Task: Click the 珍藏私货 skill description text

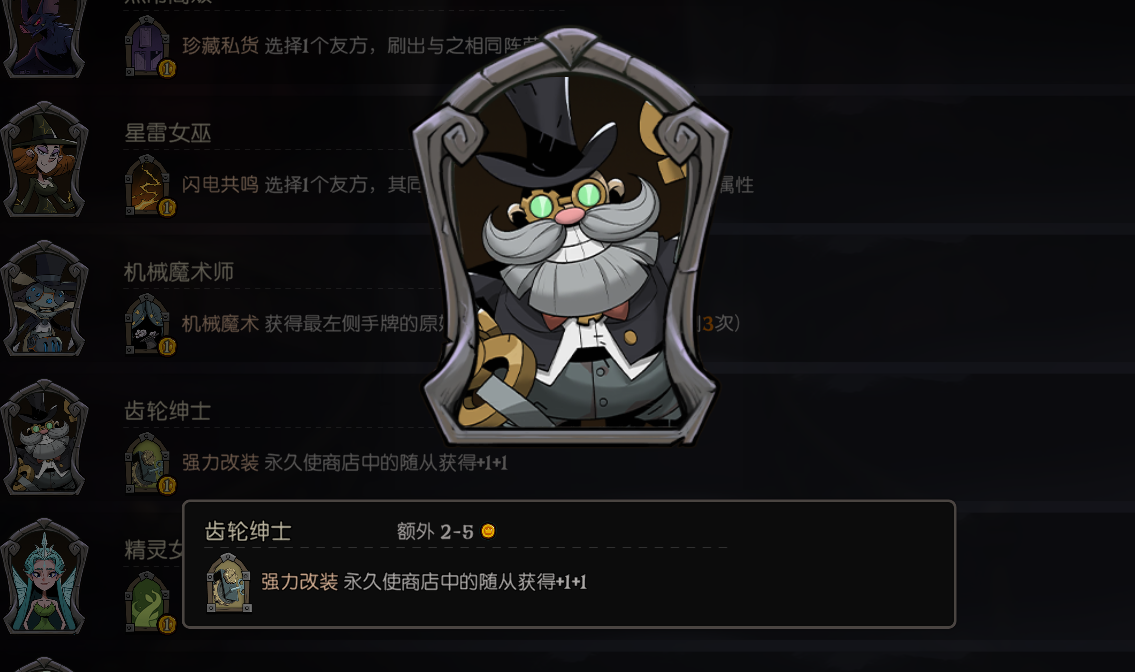Action: pyautogui.click(x=360, y=46)
